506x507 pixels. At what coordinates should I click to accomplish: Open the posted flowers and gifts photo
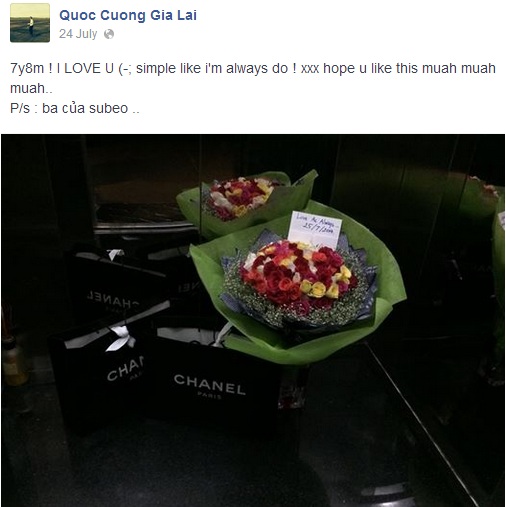253,320
